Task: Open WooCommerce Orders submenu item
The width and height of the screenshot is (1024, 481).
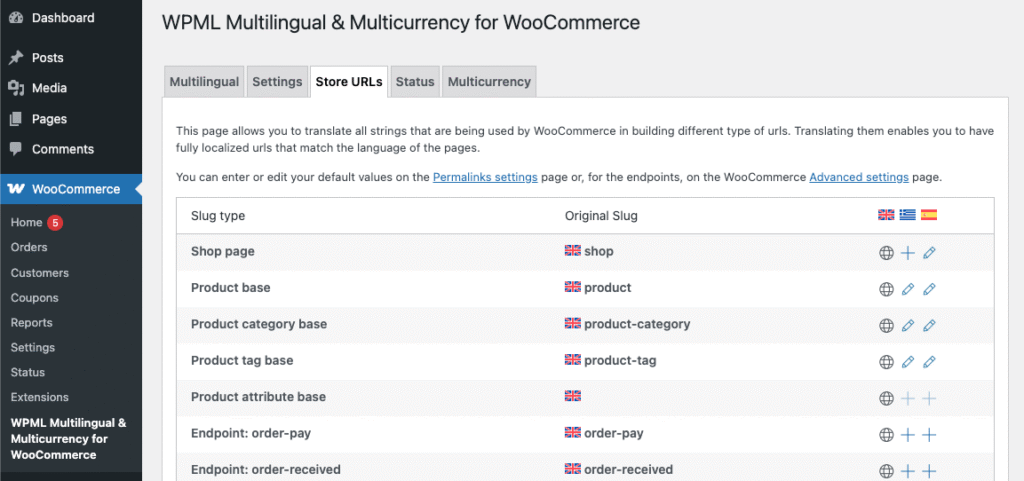Action: pyautogui.click(x=29, y=247)
